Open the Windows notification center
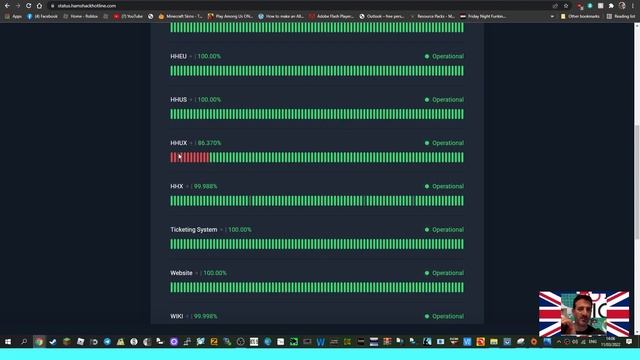 (629, 342)
